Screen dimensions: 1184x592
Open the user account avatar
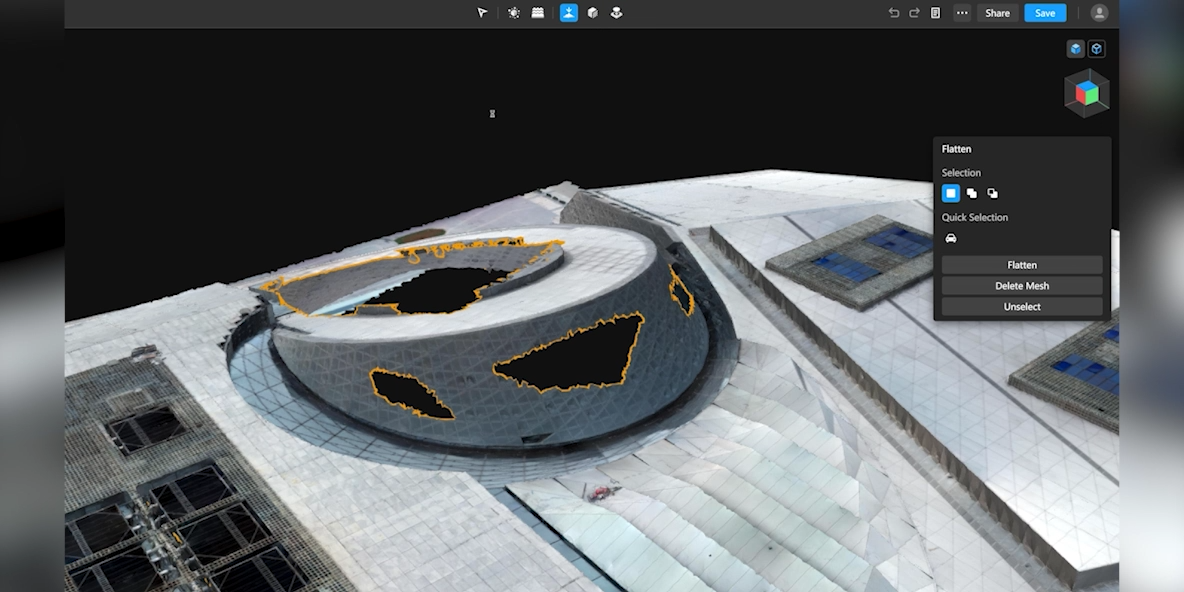[1099, 13]
